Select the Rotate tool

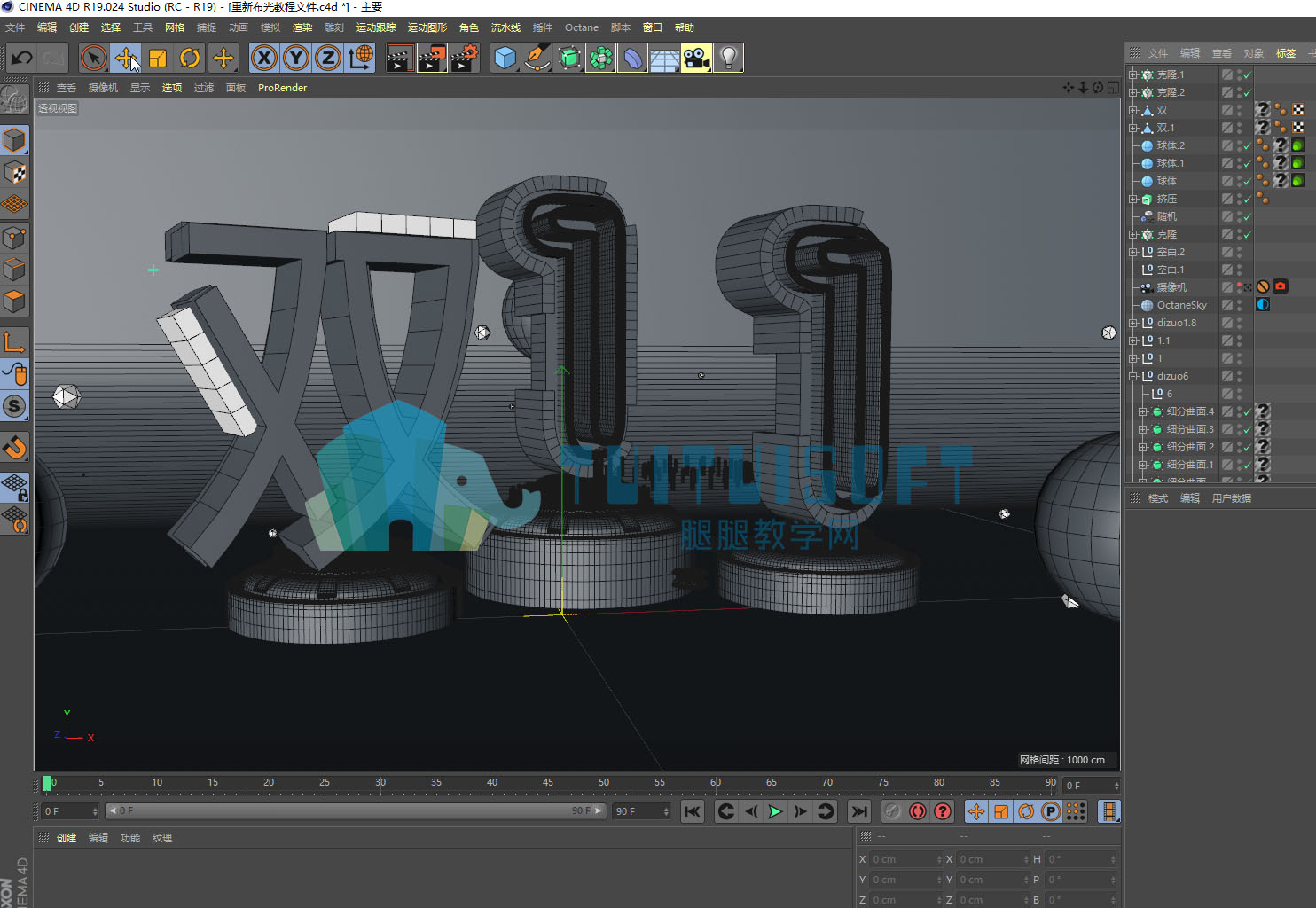[190, 59]
